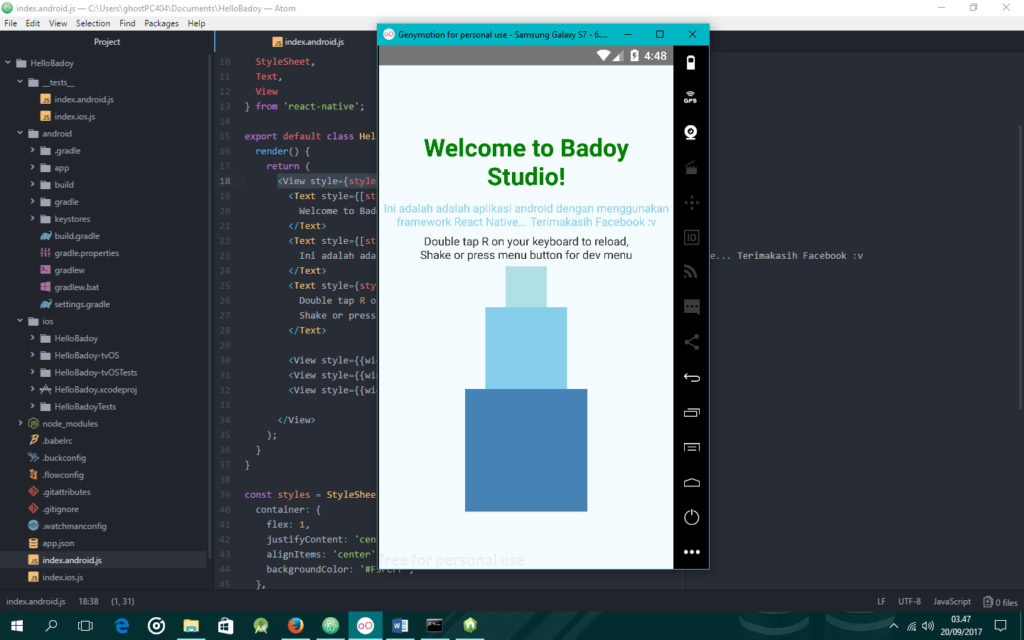
Task: Open the Genymotion screen capture clapper icon
Action: click(x=691, y=168)
